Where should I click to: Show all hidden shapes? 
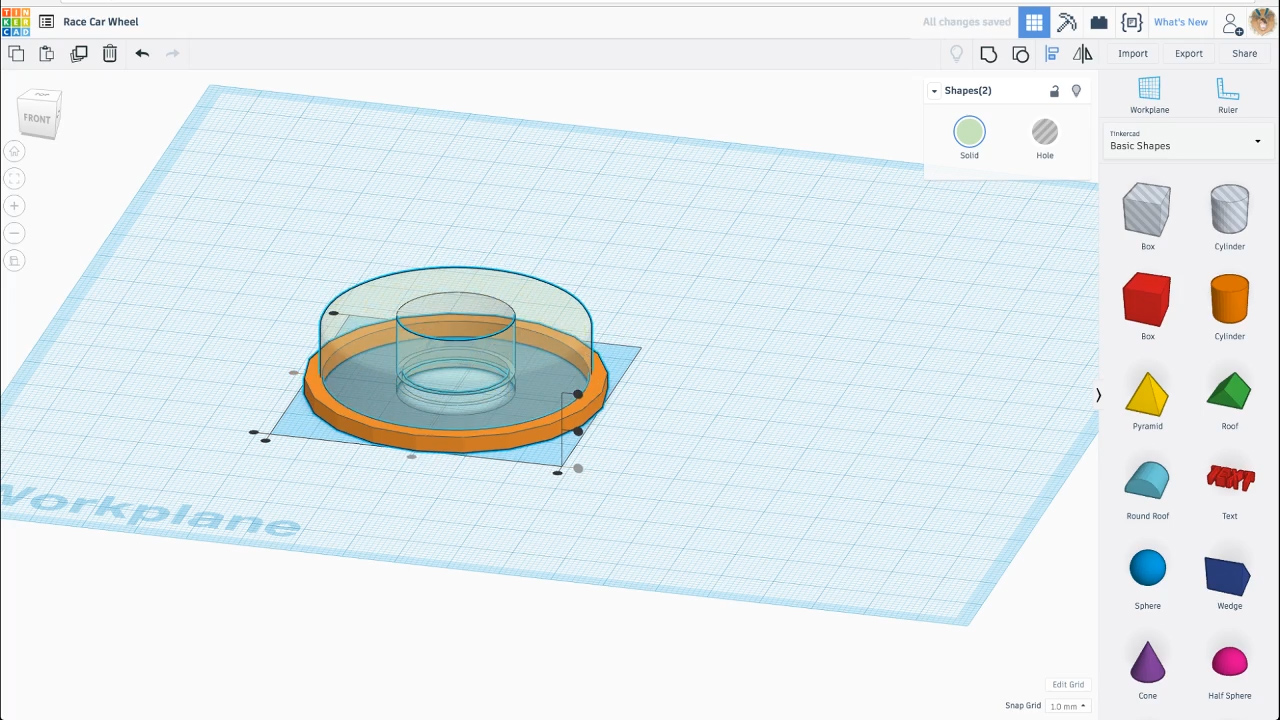click(x=957, y=54)
